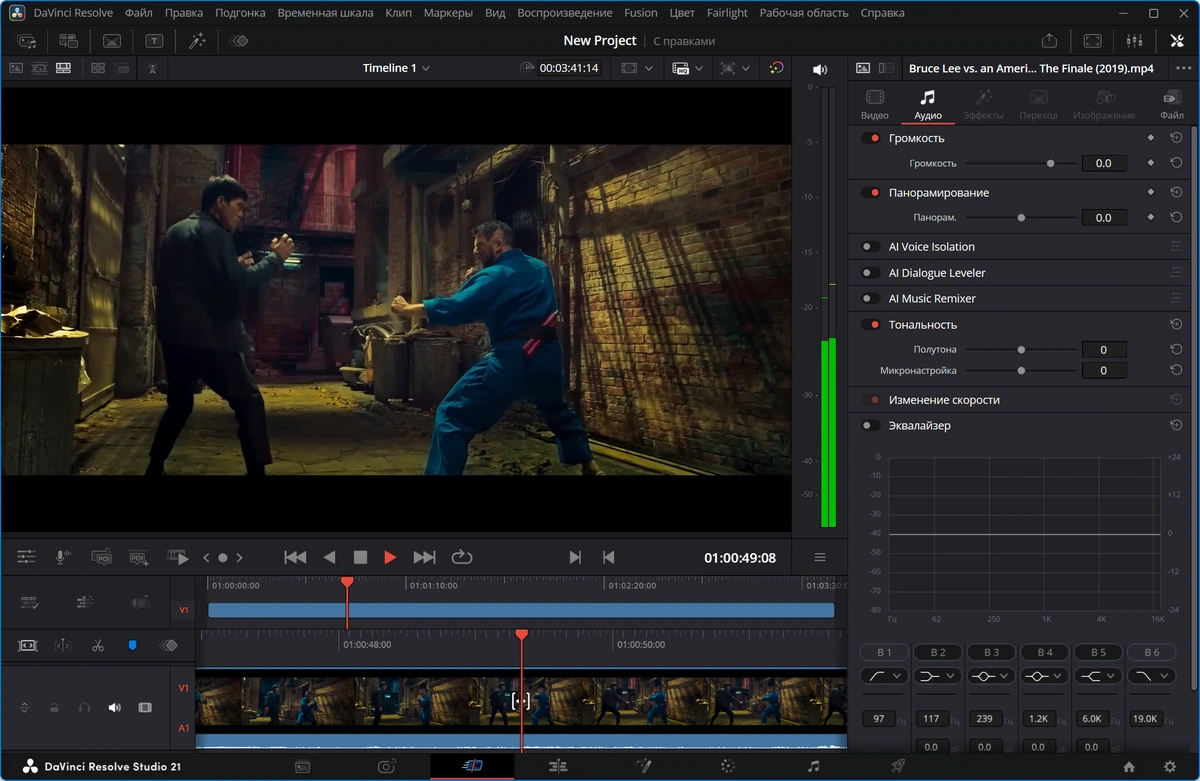Screen dimensions: 1200x781
Task: Toggle the Громкость section on/off
Action: coord(871,138)
